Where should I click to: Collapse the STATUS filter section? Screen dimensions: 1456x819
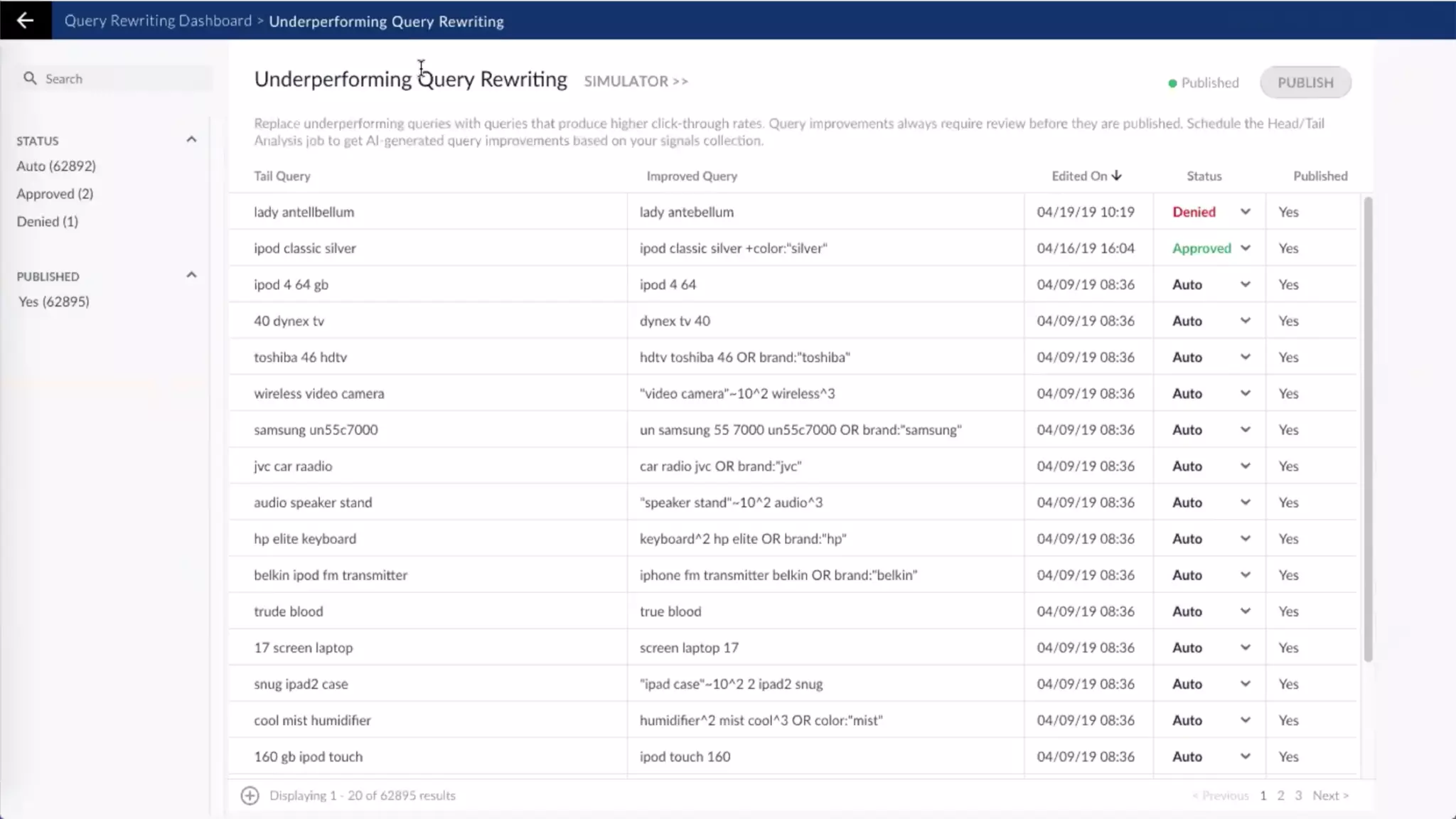191,139
